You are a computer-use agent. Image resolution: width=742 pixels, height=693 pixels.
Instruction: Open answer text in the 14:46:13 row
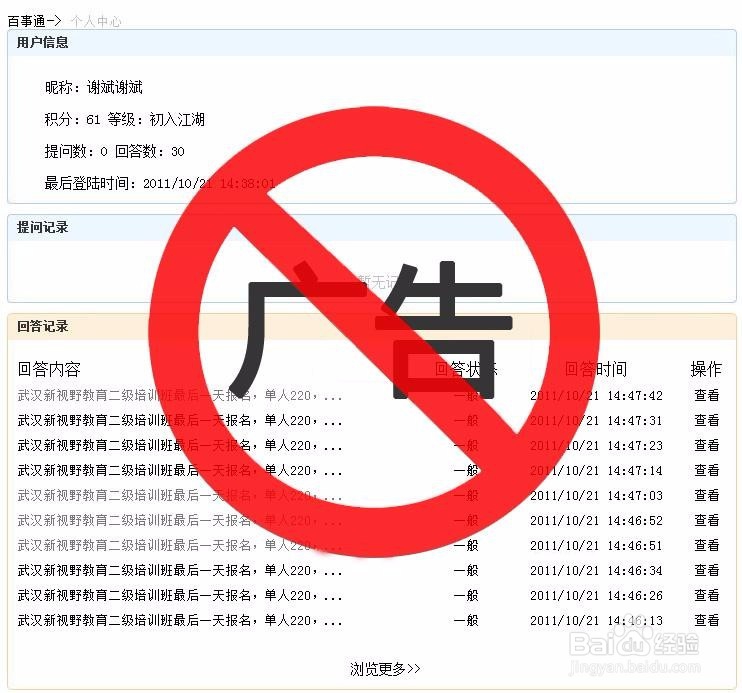pyautogui.click(x=180, y=621)
